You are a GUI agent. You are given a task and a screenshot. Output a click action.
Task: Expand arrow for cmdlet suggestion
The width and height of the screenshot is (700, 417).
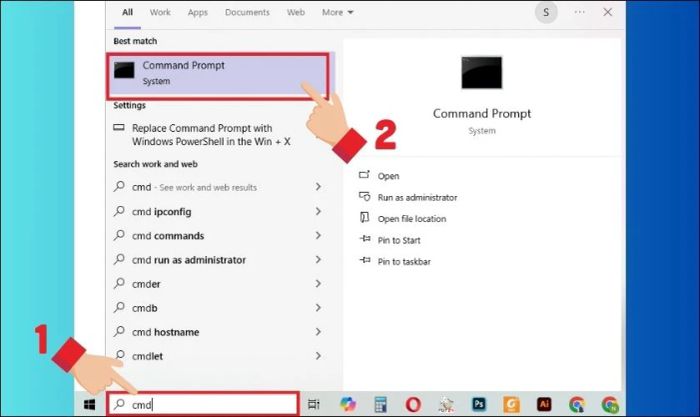[318, 355]
